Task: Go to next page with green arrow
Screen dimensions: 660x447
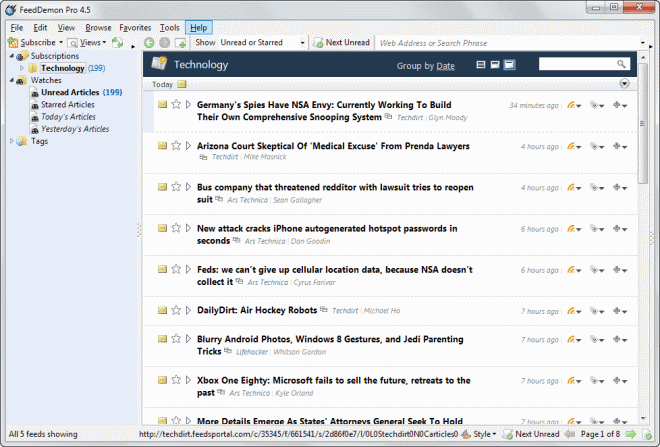Action: (x=634, y=434)
